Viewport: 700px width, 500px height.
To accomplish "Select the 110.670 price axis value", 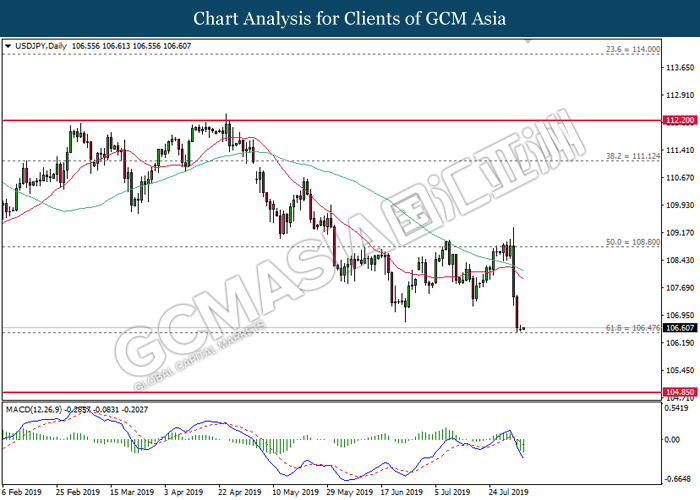I will pyautogui.click(x=680, y=178).
